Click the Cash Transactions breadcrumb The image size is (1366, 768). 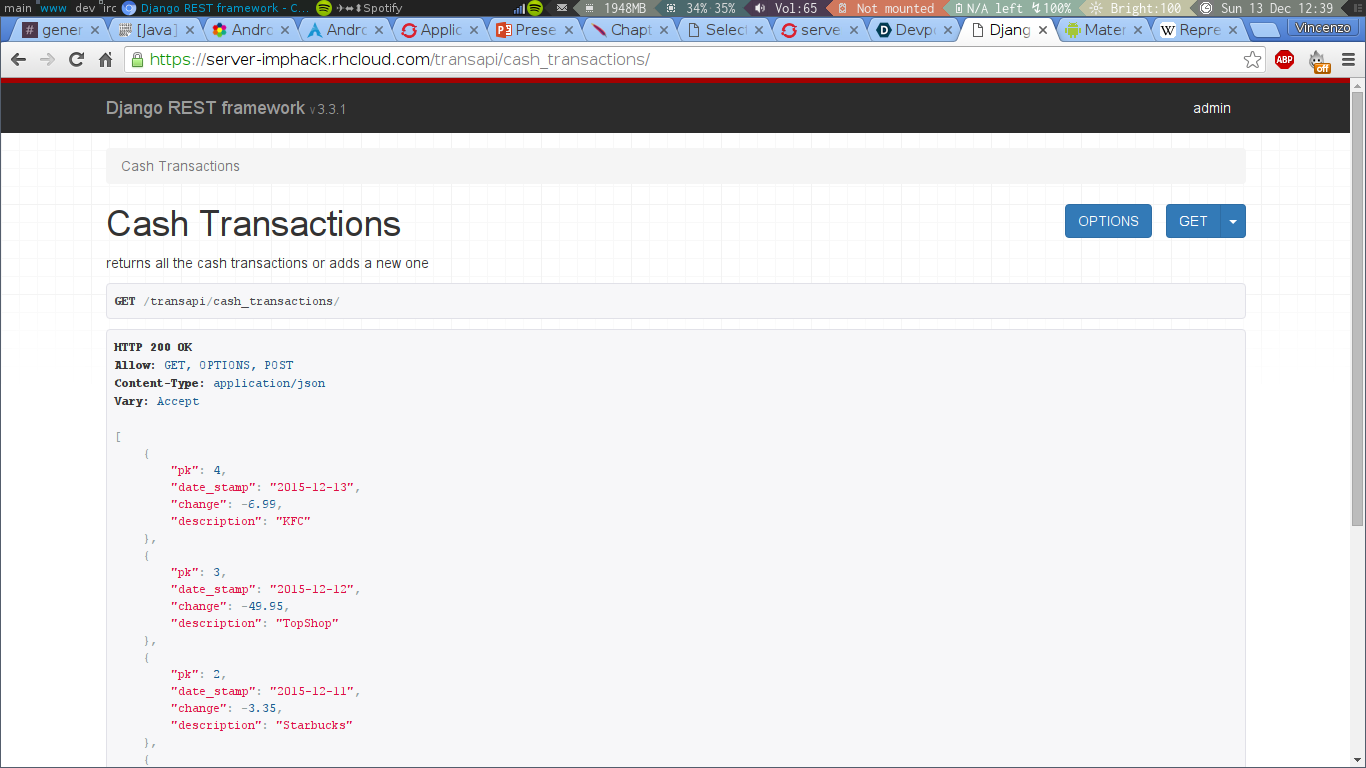(x=180, y=166)
